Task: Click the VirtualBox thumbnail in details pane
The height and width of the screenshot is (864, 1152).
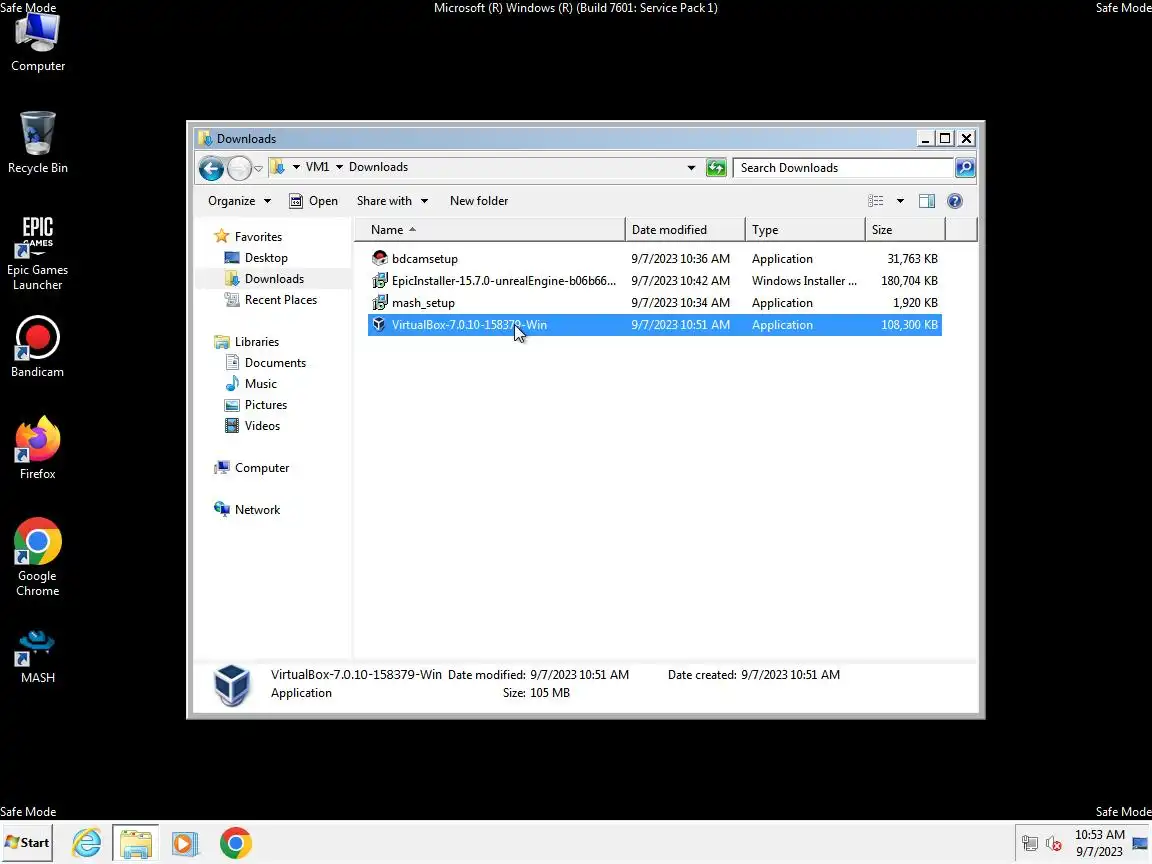Action: click(x=232, y=685)
